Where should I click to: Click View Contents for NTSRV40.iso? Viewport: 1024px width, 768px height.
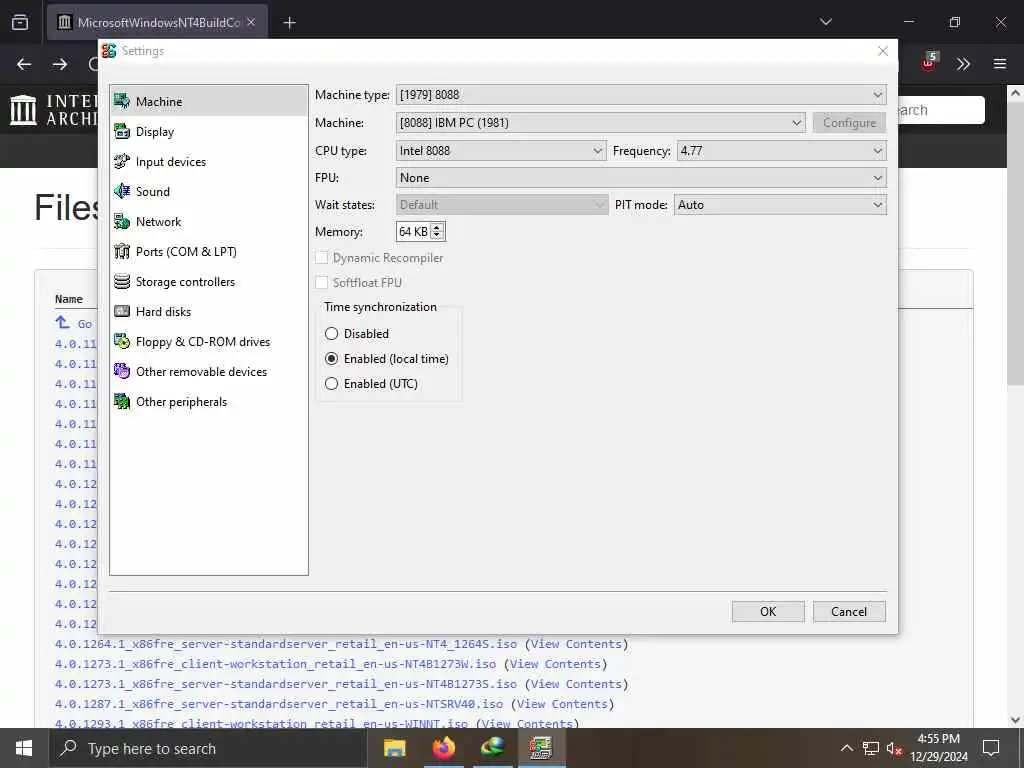point(562,704)
